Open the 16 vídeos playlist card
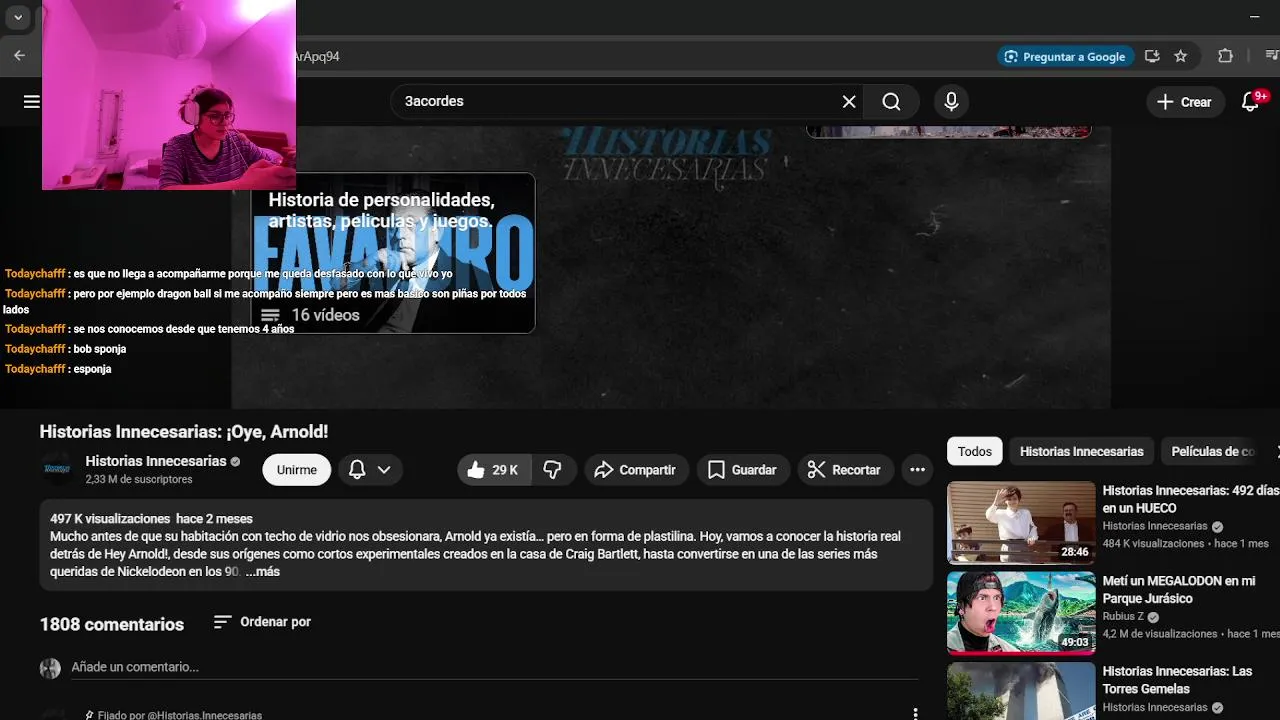 [x=393, y=254]
